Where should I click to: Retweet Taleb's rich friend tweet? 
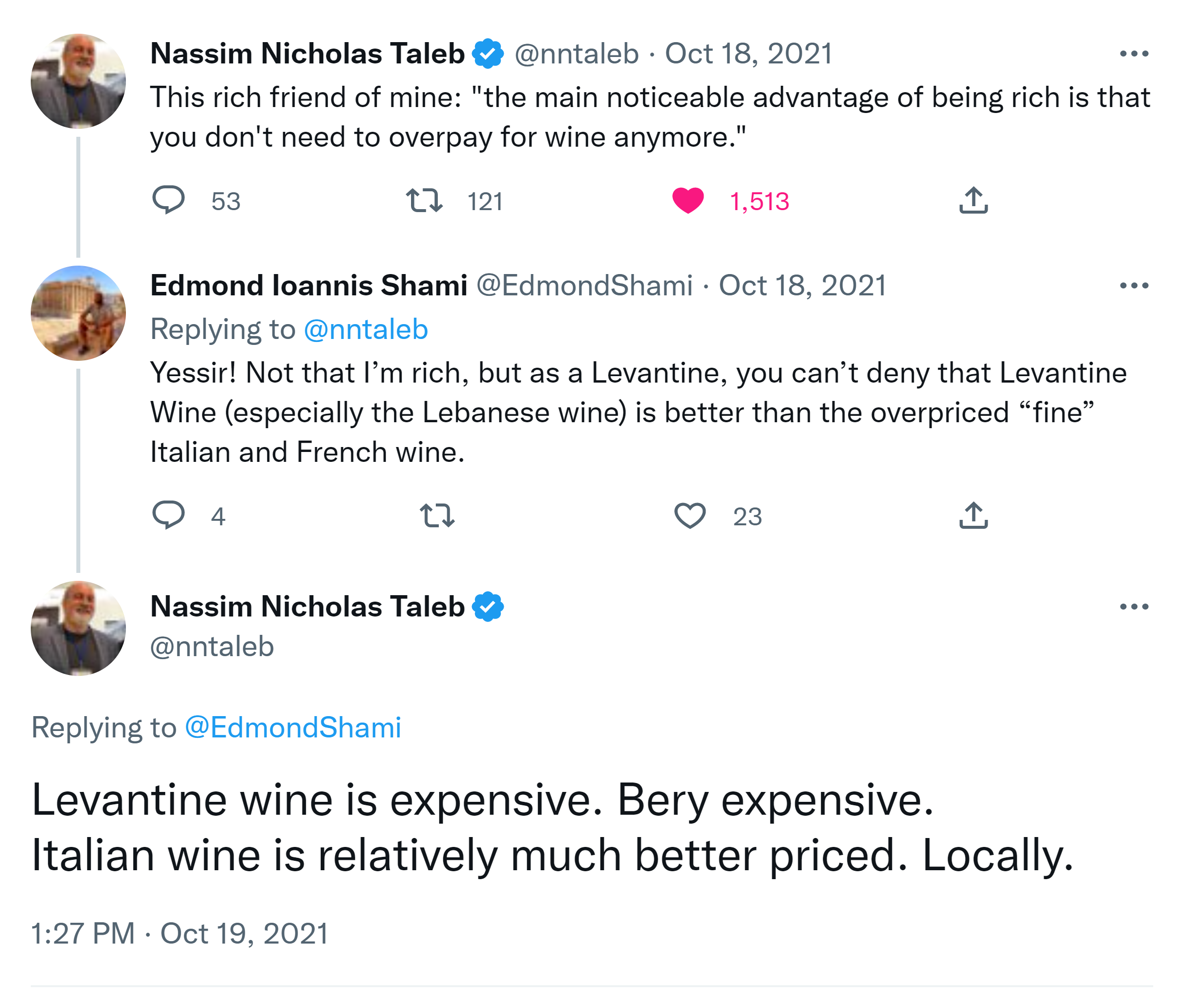point(424,200)
